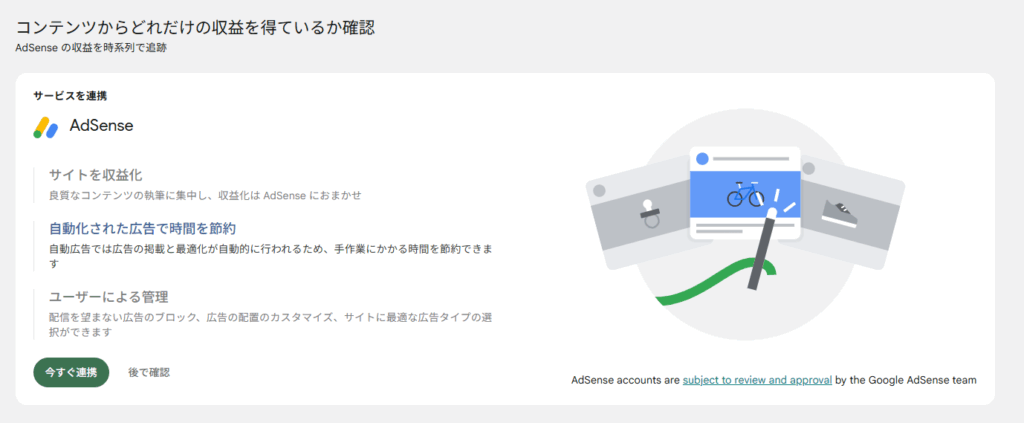Click the stamp icon on the left card
The image size is (1024, 423).
[x=650, y=213]
